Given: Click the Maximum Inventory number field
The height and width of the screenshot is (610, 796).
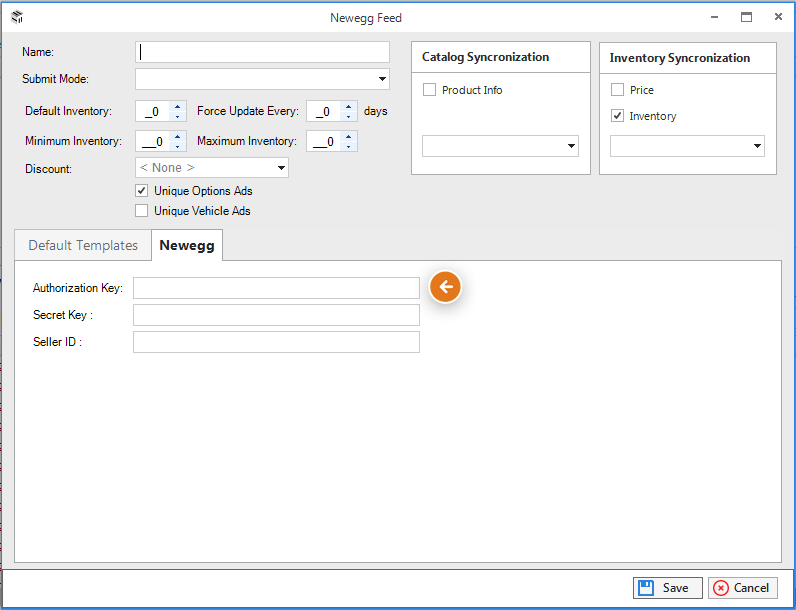Looking at the screenshot, I should coord(325,141).
